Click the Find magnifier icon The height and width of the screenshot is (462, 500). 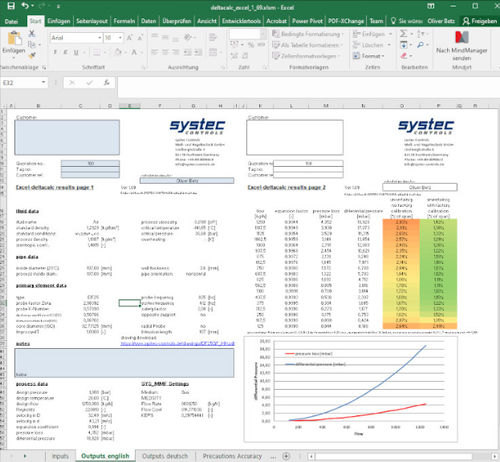click(x=421, y=45)
